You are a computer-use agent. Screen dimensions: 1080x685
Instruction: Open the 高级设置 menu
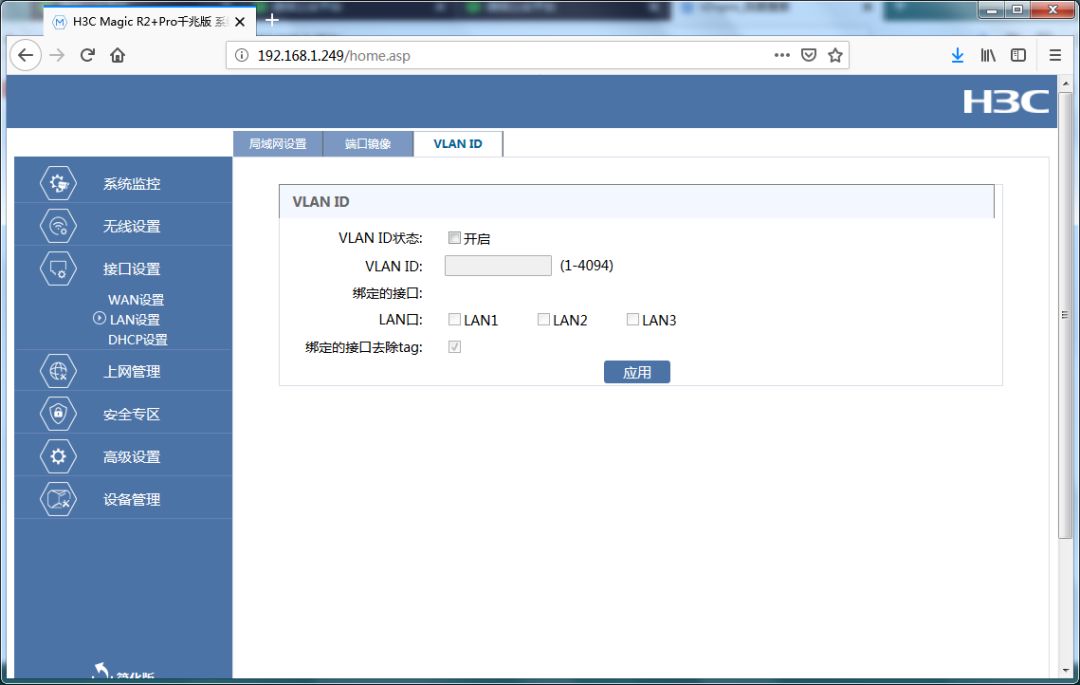click(132, 457)
